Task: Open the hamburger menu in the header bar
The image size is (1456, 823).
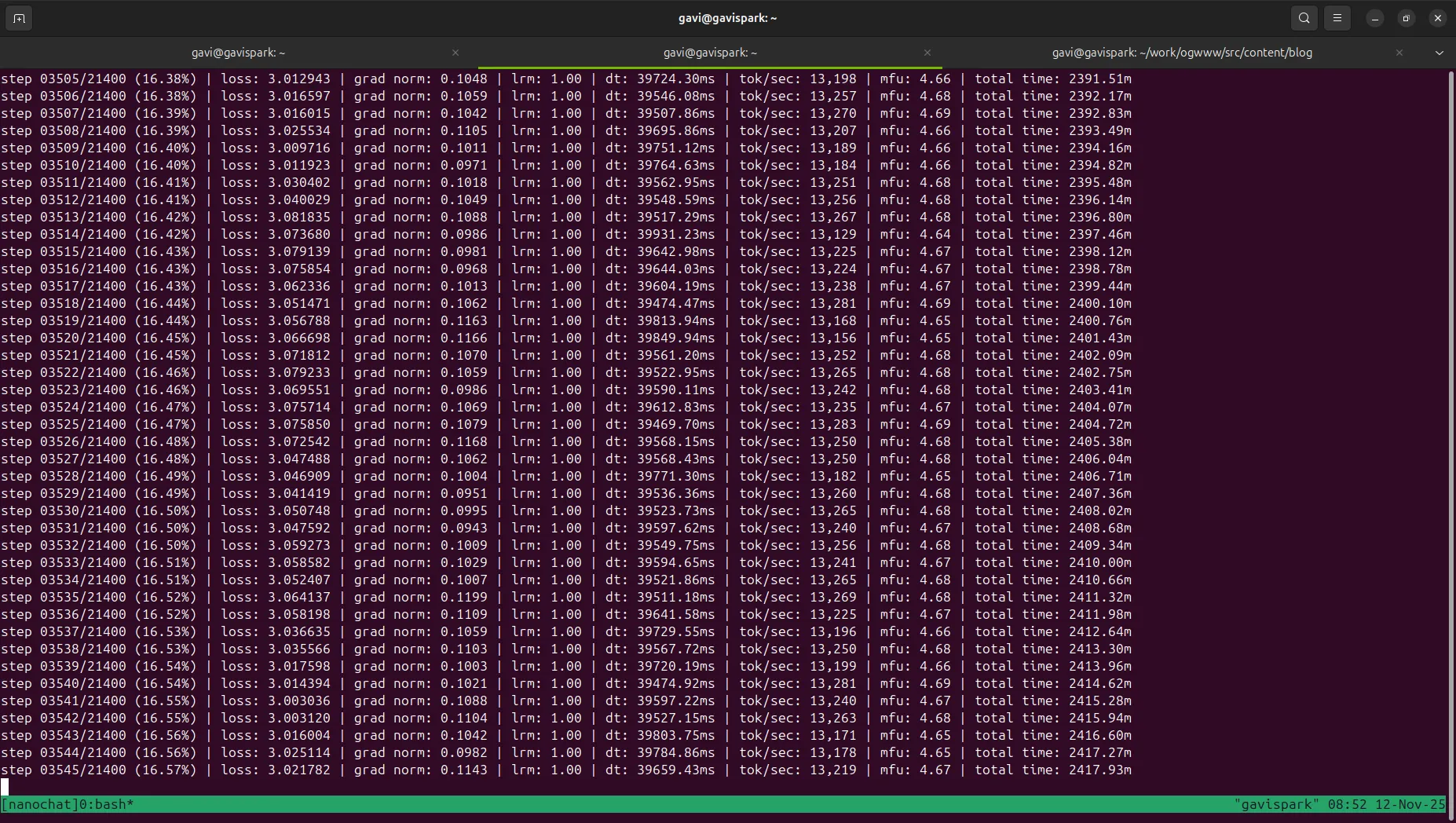Action: pyautogui.click(x=1337, y=18)
